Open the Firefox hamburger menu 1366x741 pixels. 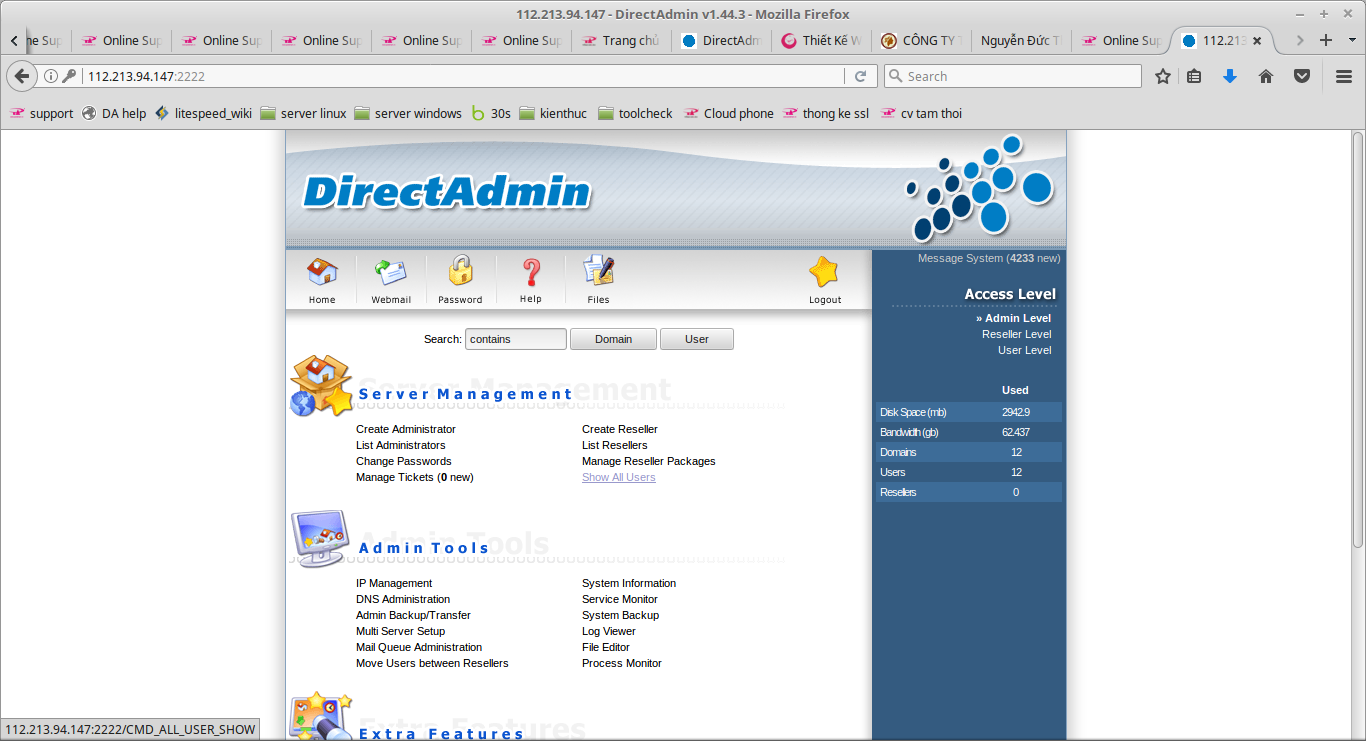[x=1344, y=76]
